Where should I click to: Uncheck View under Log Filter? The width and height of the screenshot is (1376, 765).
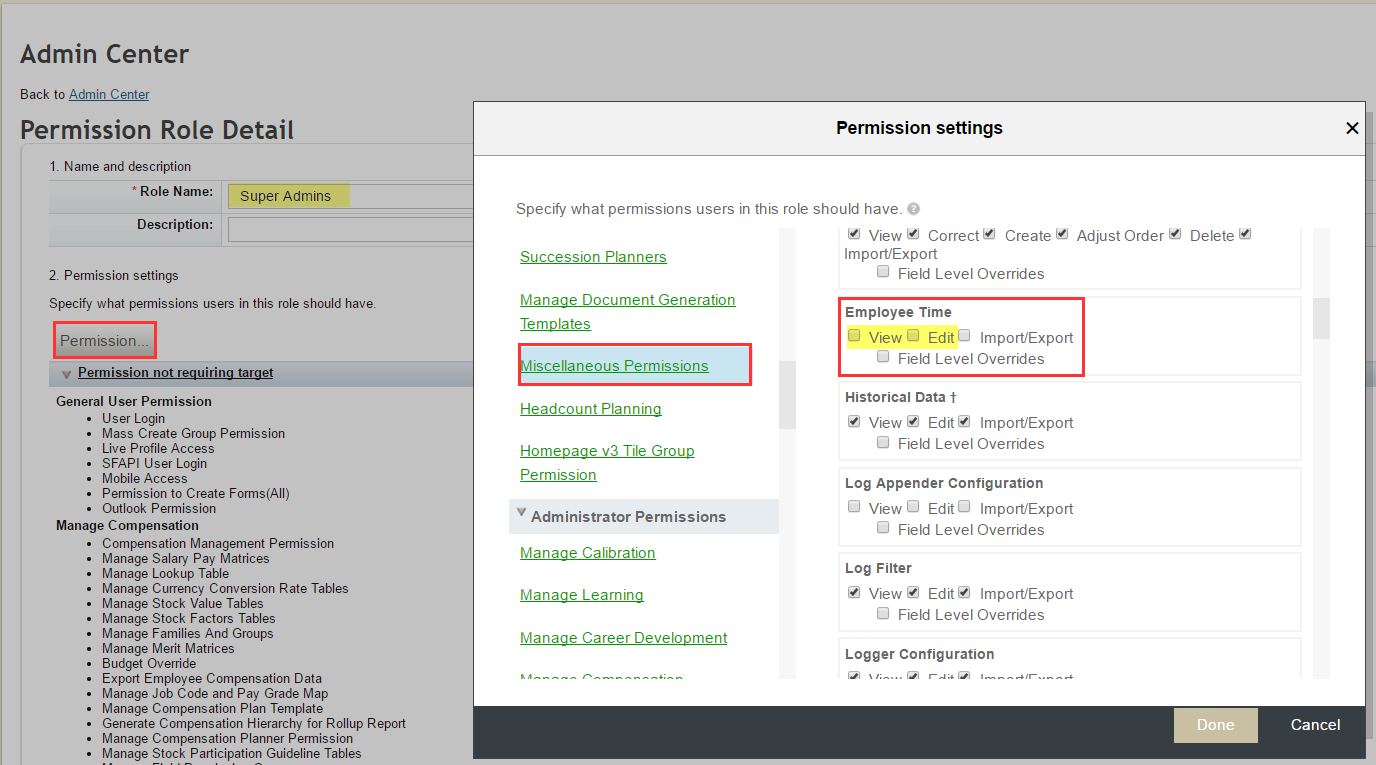[x=854, y=592]
